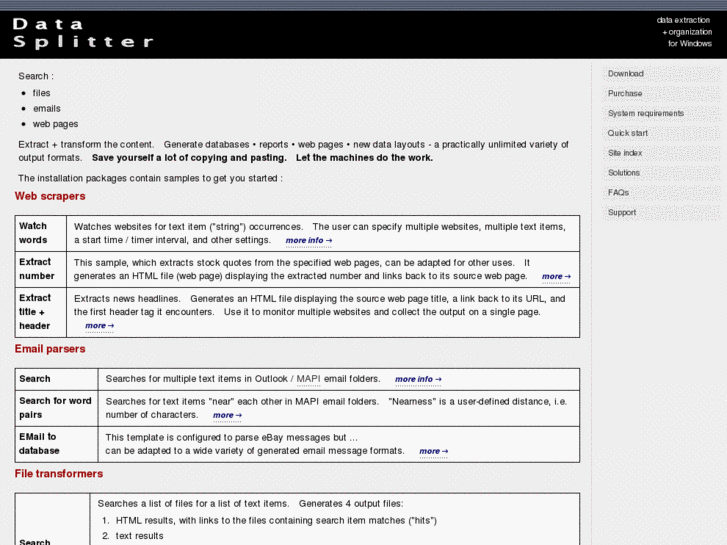Click the Data Splitter logo title
The height and width of the screenshot is (545, 727).
(x=83, y=31)
